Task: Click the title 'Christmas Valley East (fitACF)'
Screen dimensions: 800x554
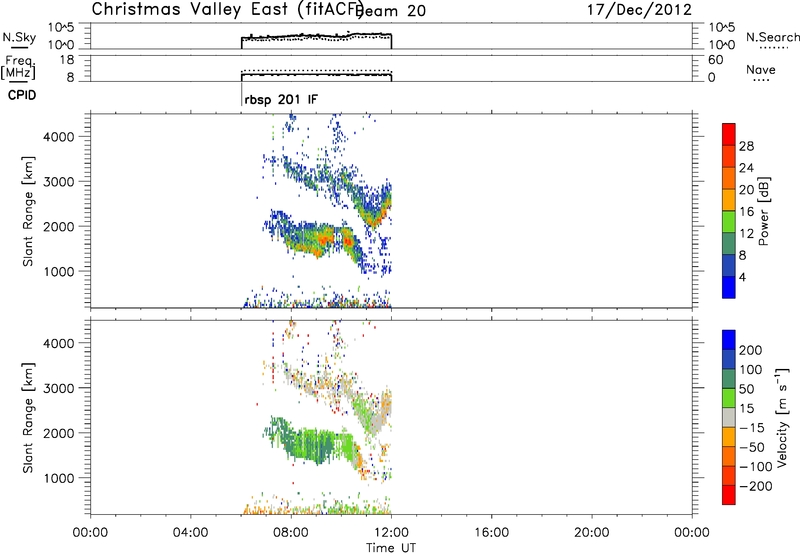Action: 227,10
